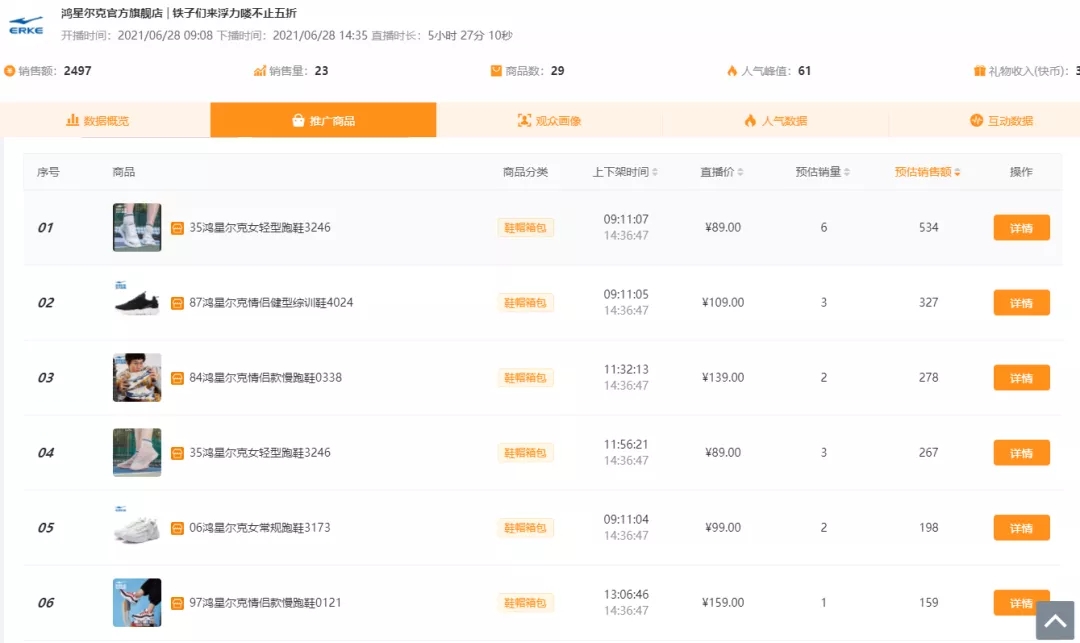Sort by 直播价 column

pyautogui.click(x=722, y=172)
